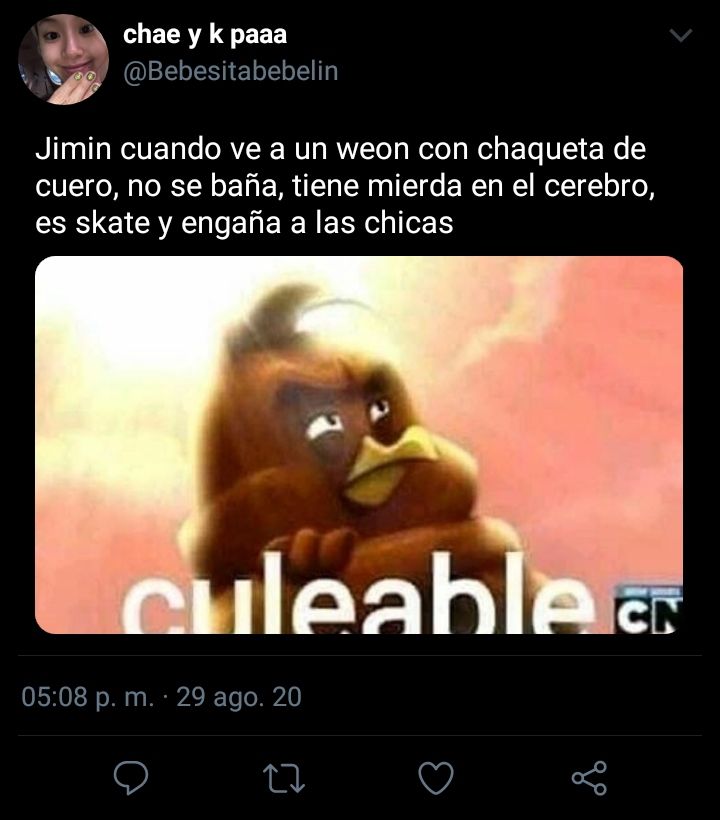Screen dimensions: 720x820
Task: Open the angry chicken meme image
Action: click(x=359, y=445)
